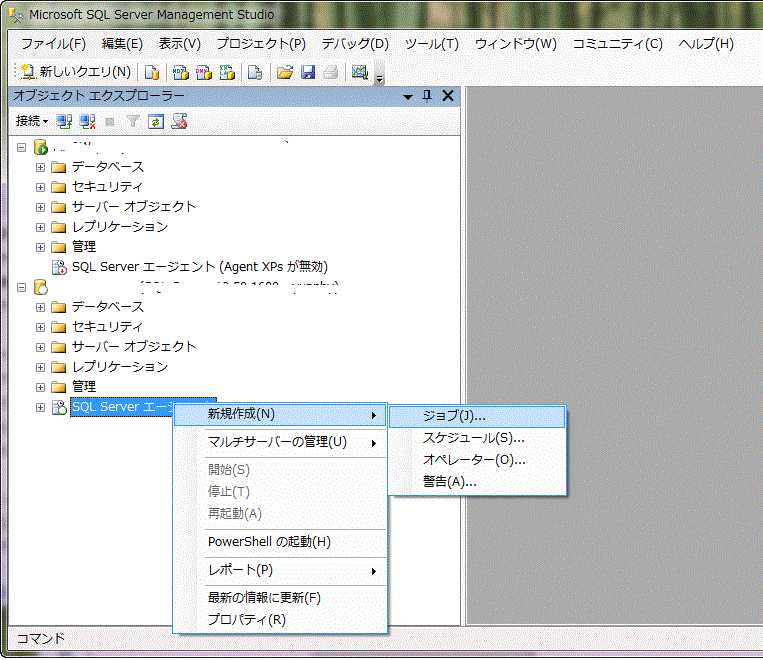
Task: Open the プロジェクト(P) menu
Action: pos(261,44)
